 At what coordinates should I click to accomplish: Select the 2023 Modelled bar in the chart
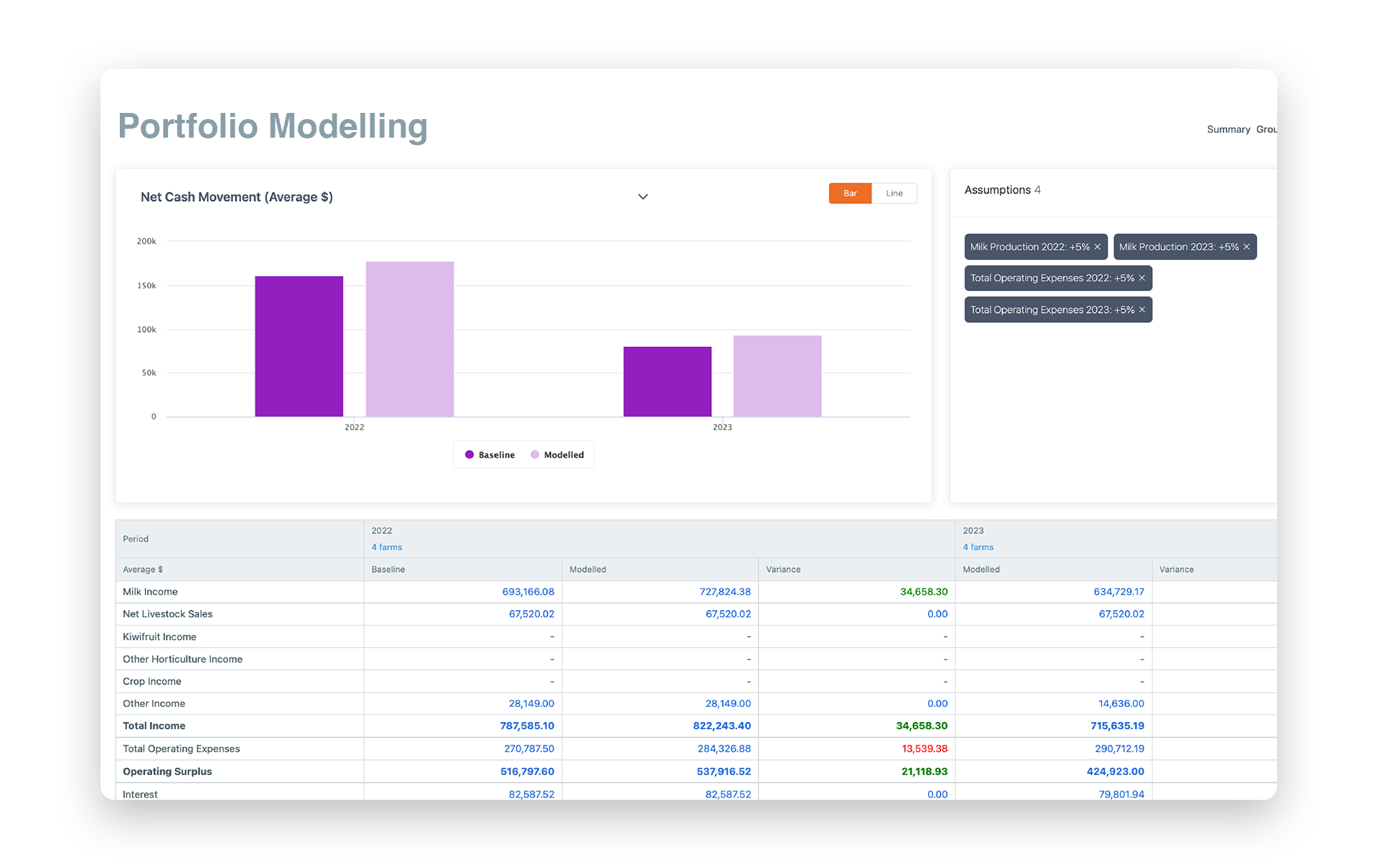point(777,375)
